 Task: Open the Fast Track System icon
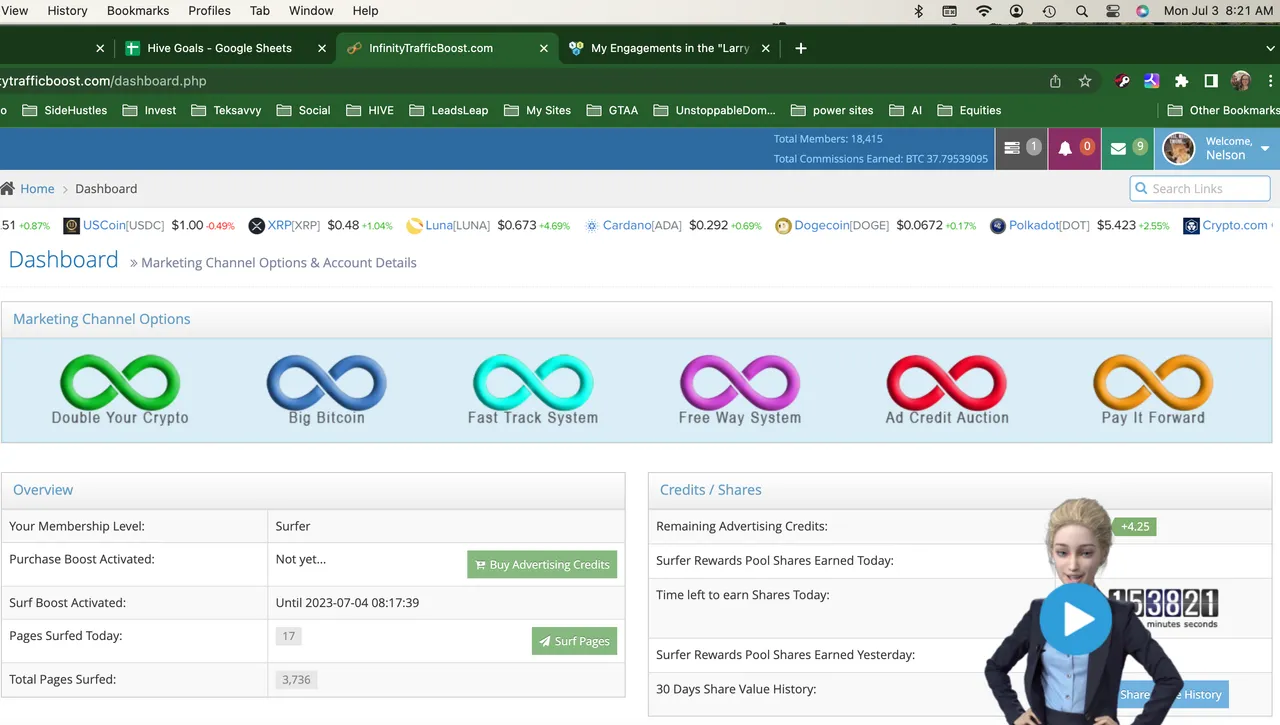533,383
